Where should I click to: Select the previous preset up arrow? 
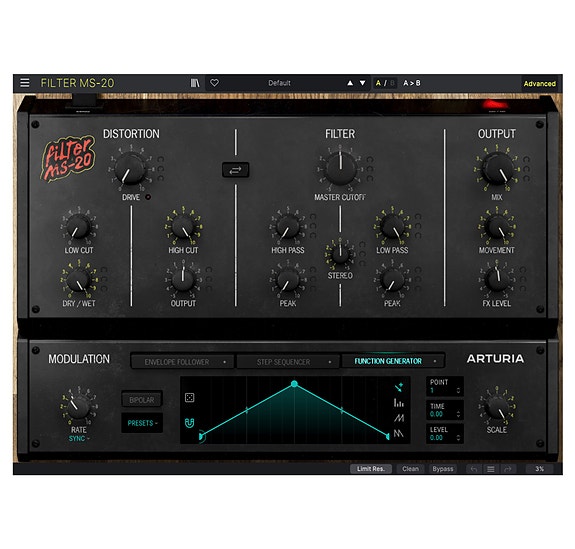tap(350, 83)
